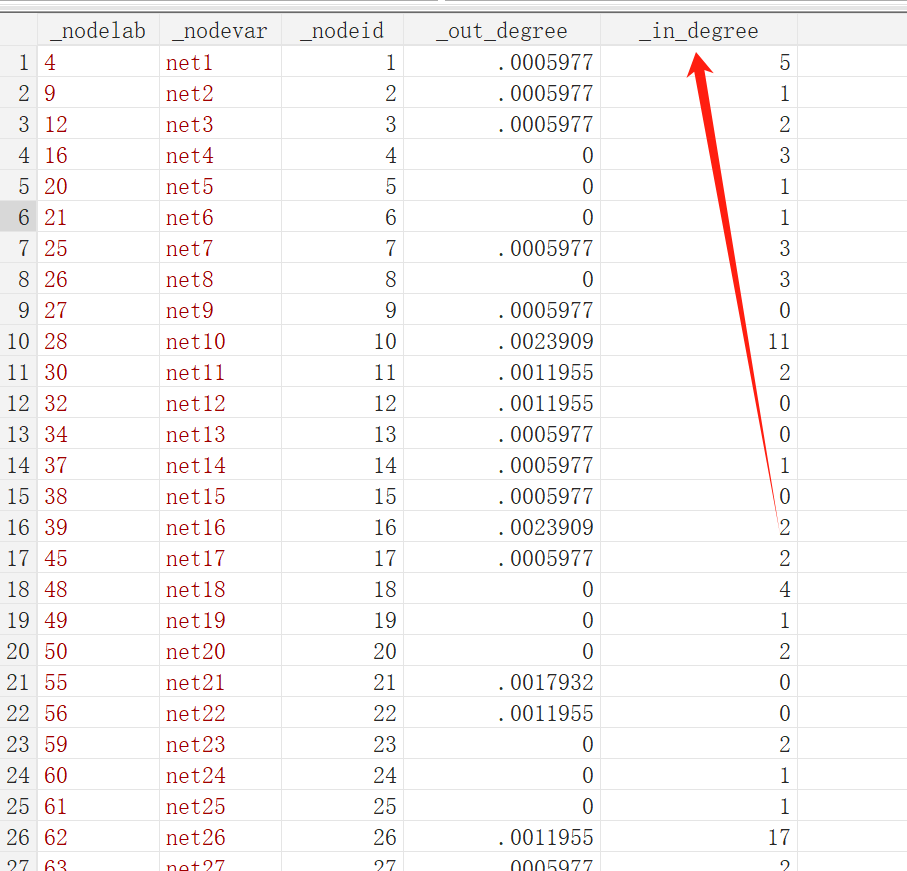Click _nodelab value 28 in row 10
The width and height of the screenshot is (907, 871).
point(98,341)
